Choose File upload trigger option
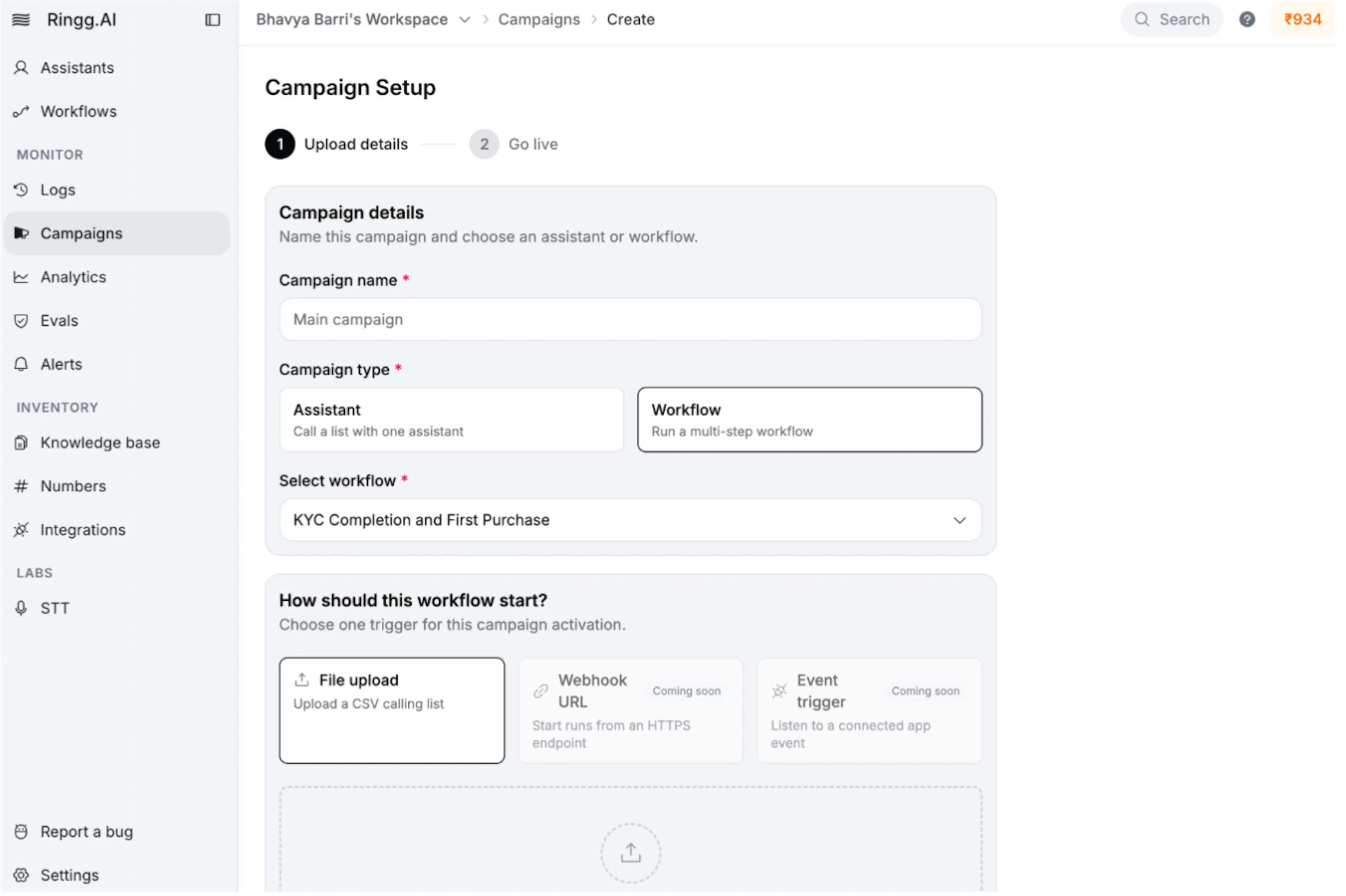This screenshot has width=1346, height=896. point(392,711)
